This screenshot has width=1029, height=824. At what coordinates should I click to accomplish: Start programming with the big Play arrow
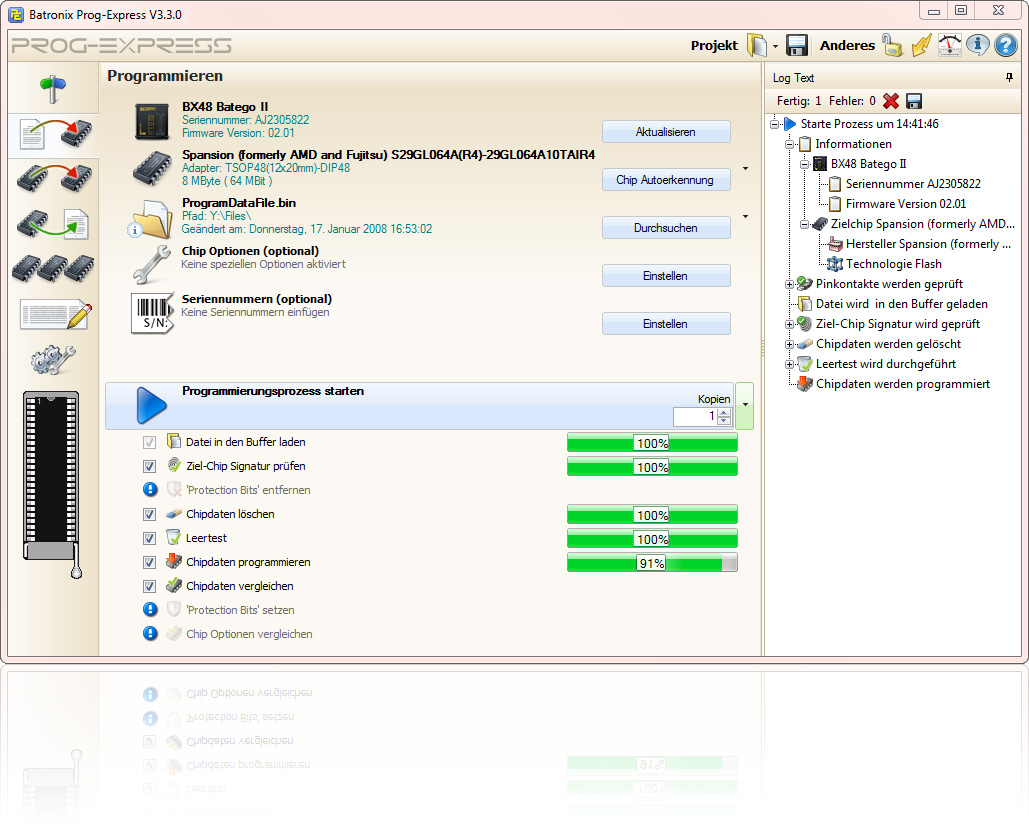[151, 405]
